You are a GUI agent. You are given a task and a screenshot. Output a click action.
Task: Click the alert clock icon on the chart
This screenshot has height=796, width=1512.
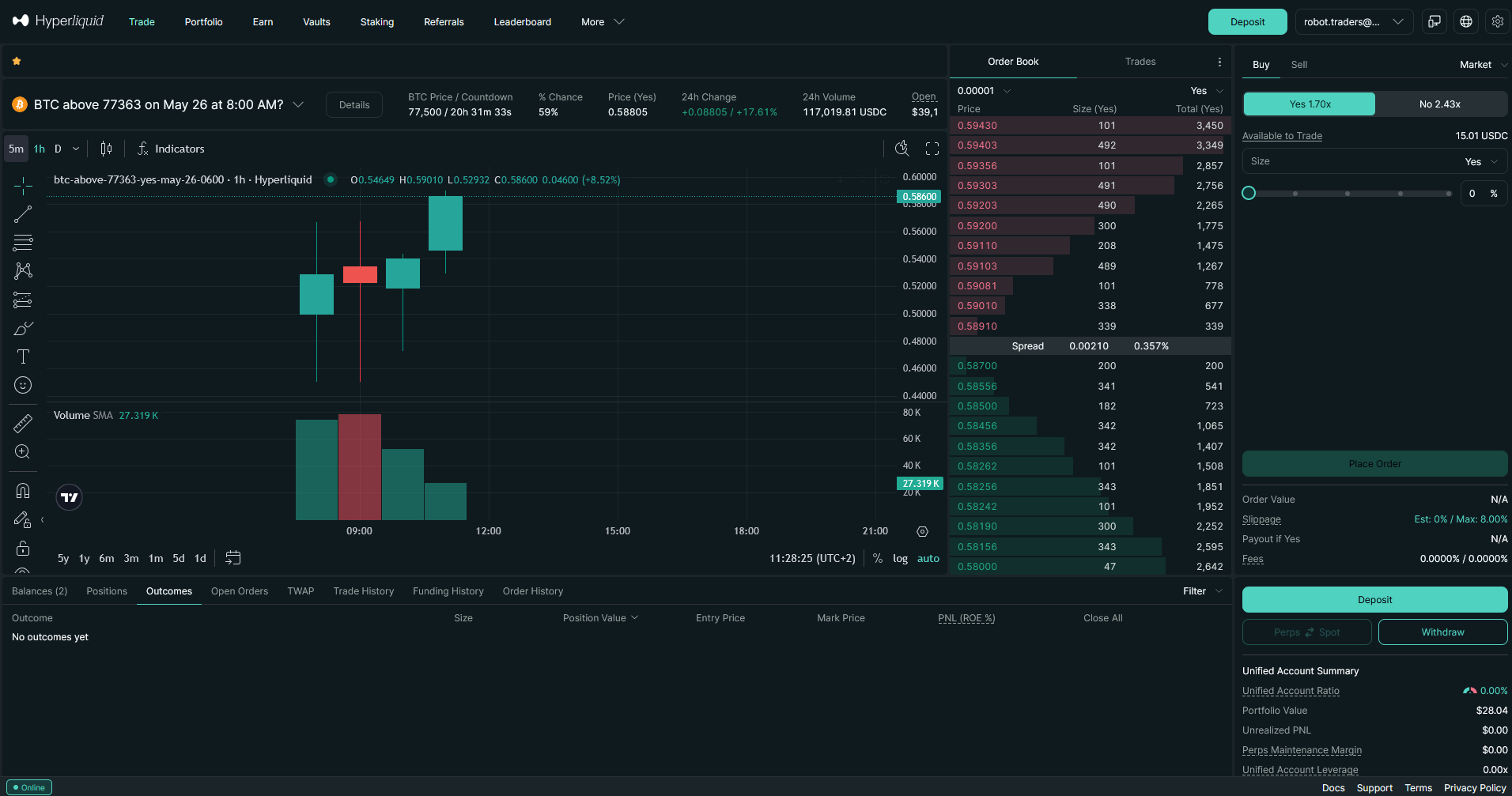pyautogui.click(x=902, y=148)
